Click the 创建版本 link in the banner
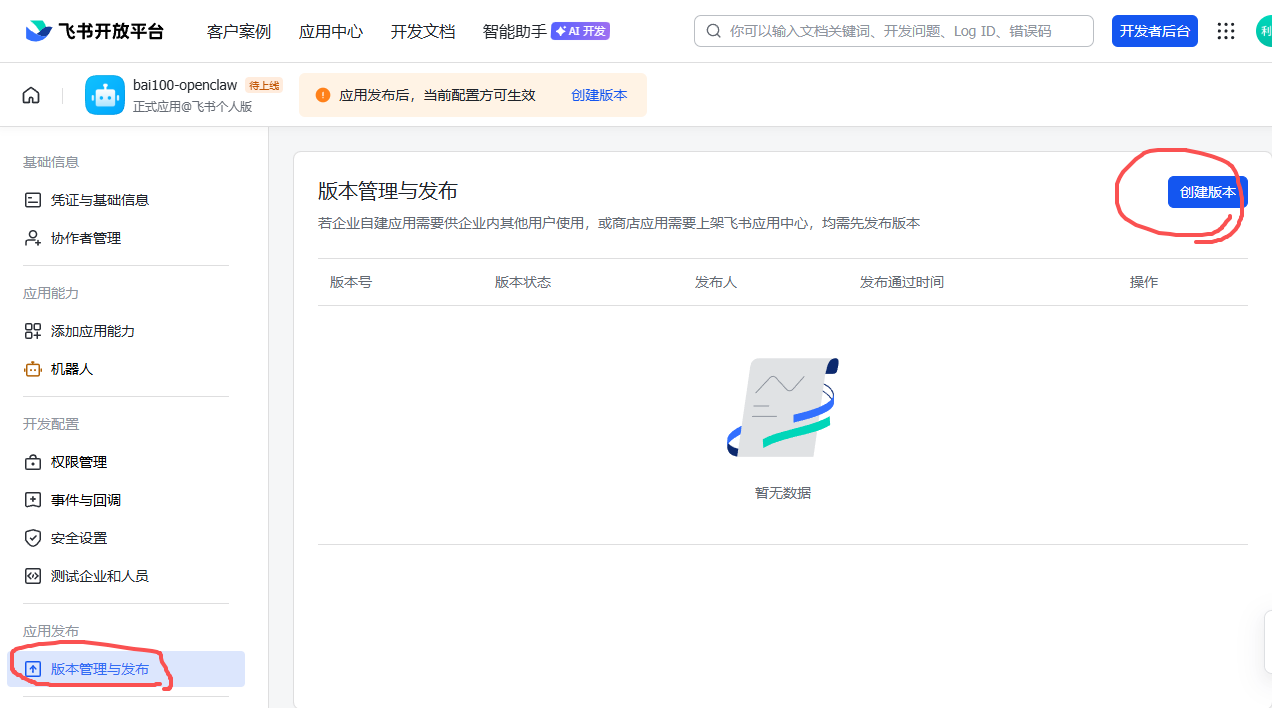The width and height of the screenshot is (1272, 708). tap(599, 95)
